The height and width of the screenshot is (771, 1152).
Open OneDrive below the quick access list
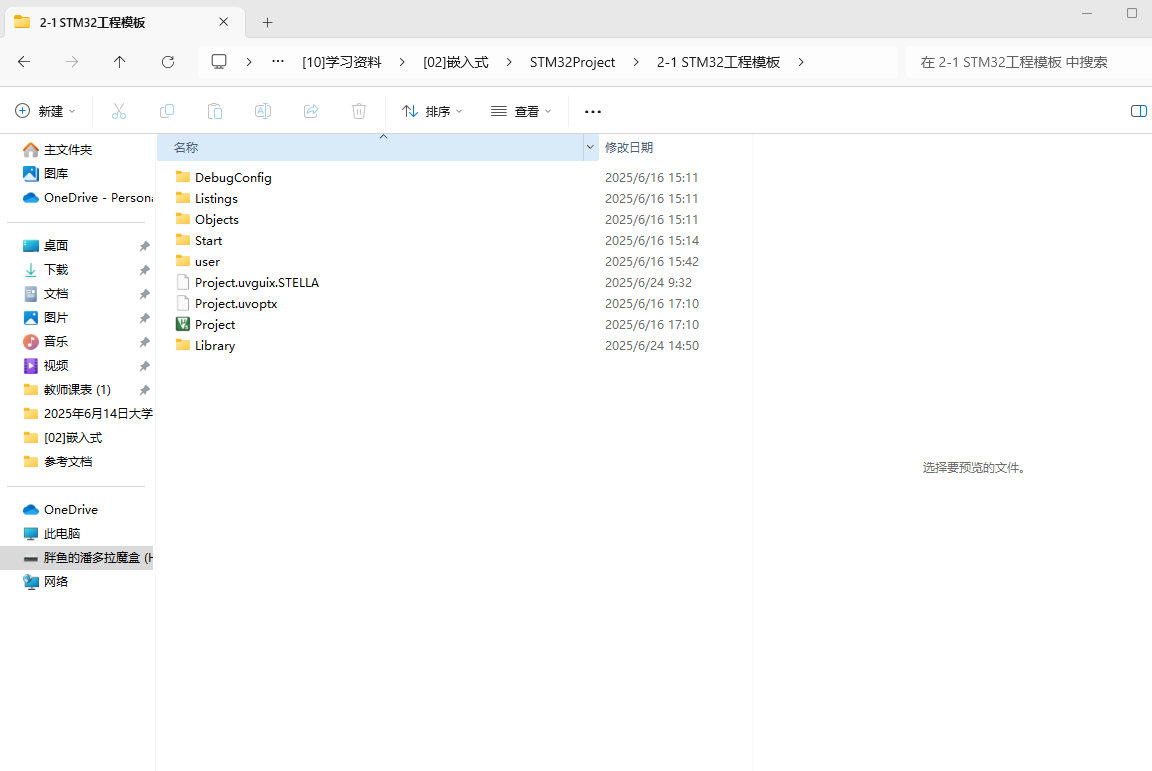tap(71, 509)
